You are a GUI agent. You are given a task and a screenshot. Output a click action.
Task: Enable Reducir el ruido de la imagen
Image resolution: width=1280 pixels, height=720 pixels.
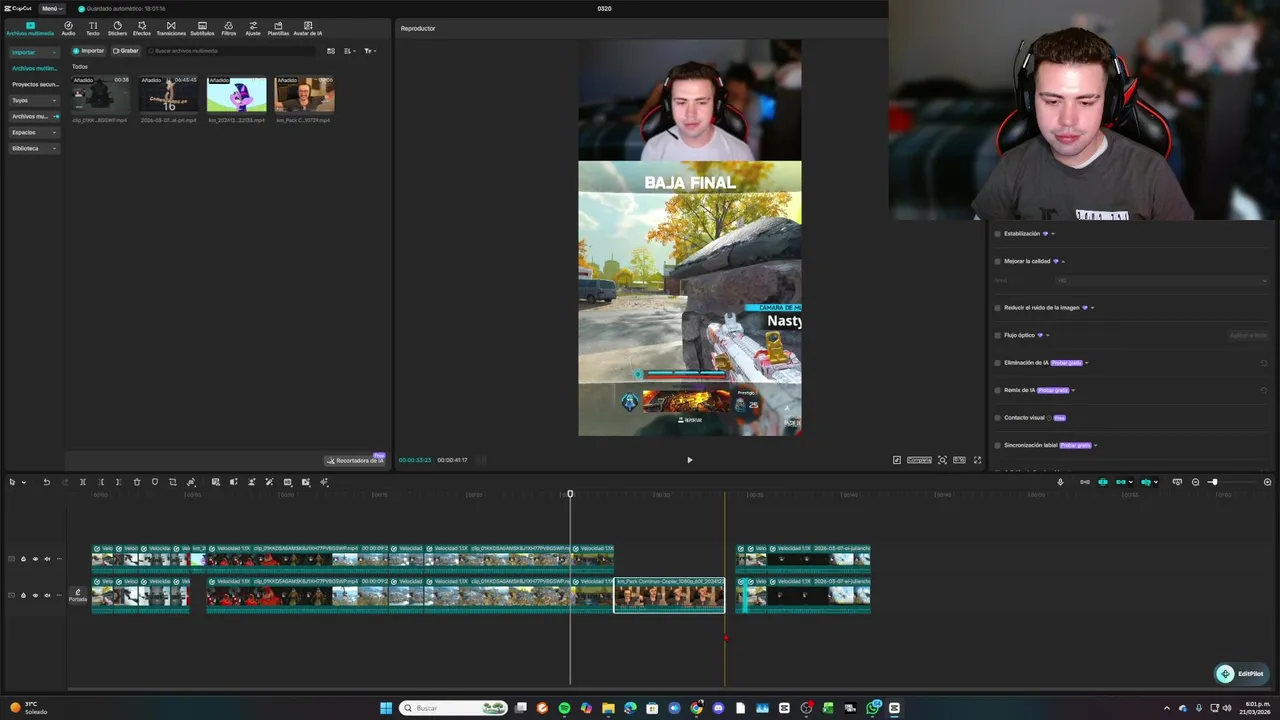point(997,308)
